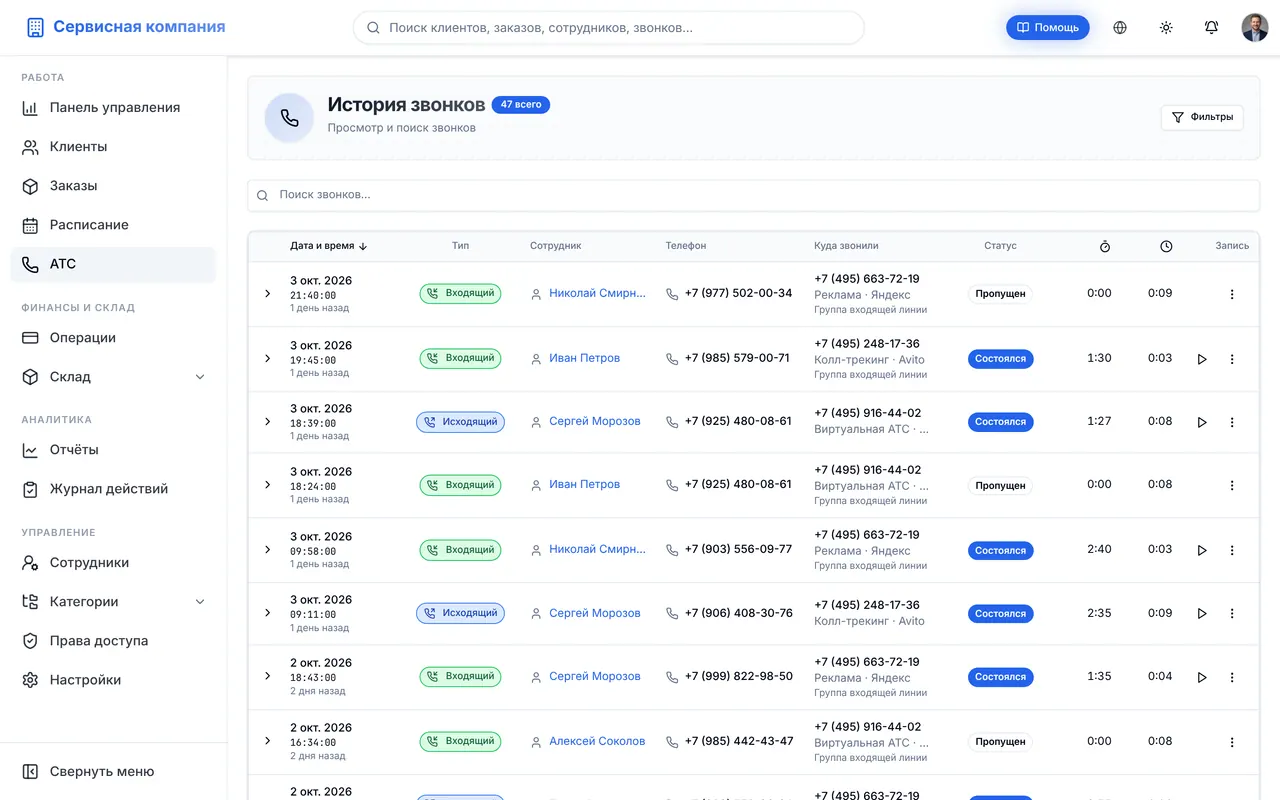This screenshot has width=1280, height=800.
Task: Open the Заказы section
Action: pyautogui.click(x=113, y=186)
